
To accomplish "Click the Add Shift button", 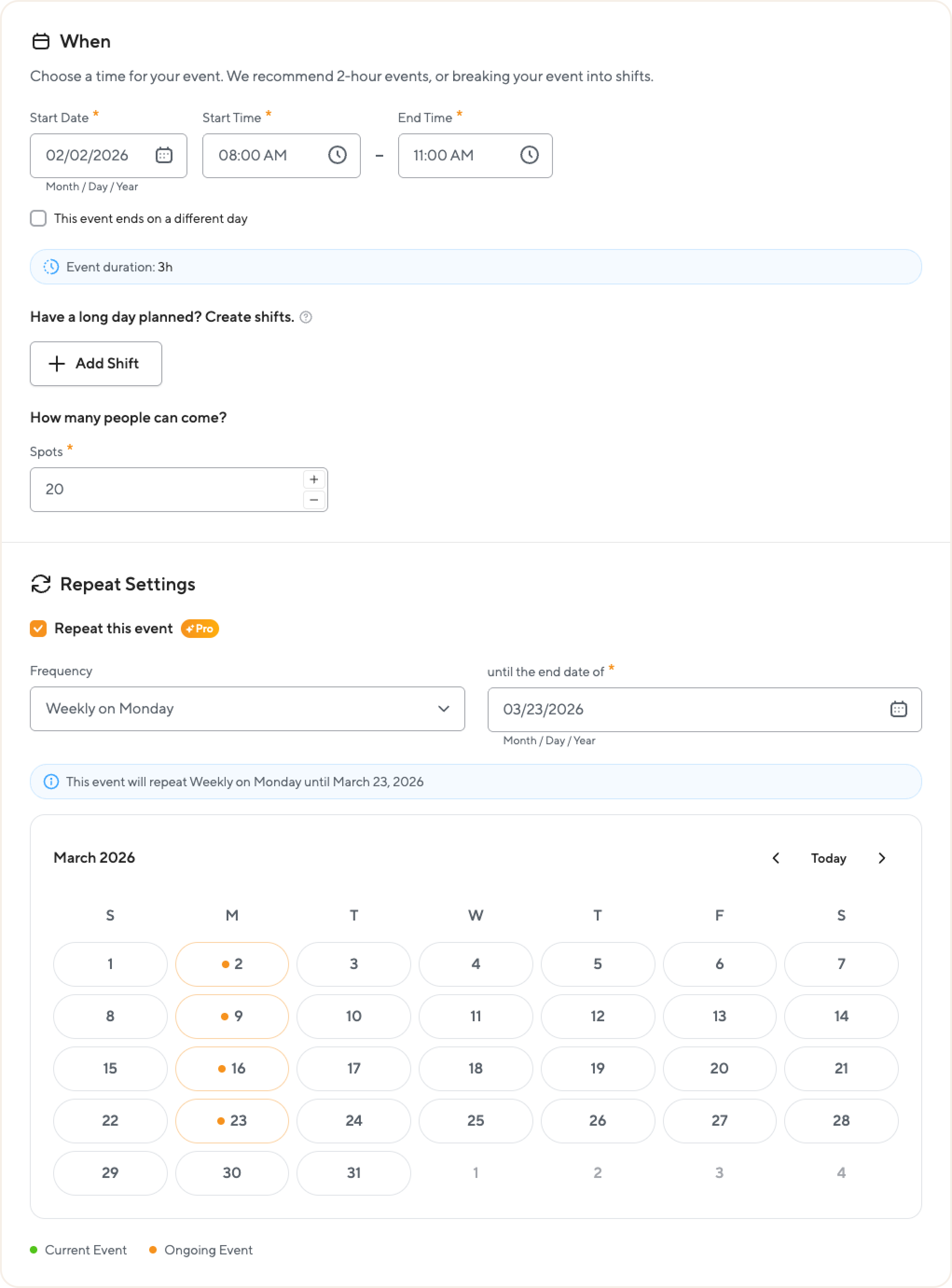I will (x=96, y=363).
